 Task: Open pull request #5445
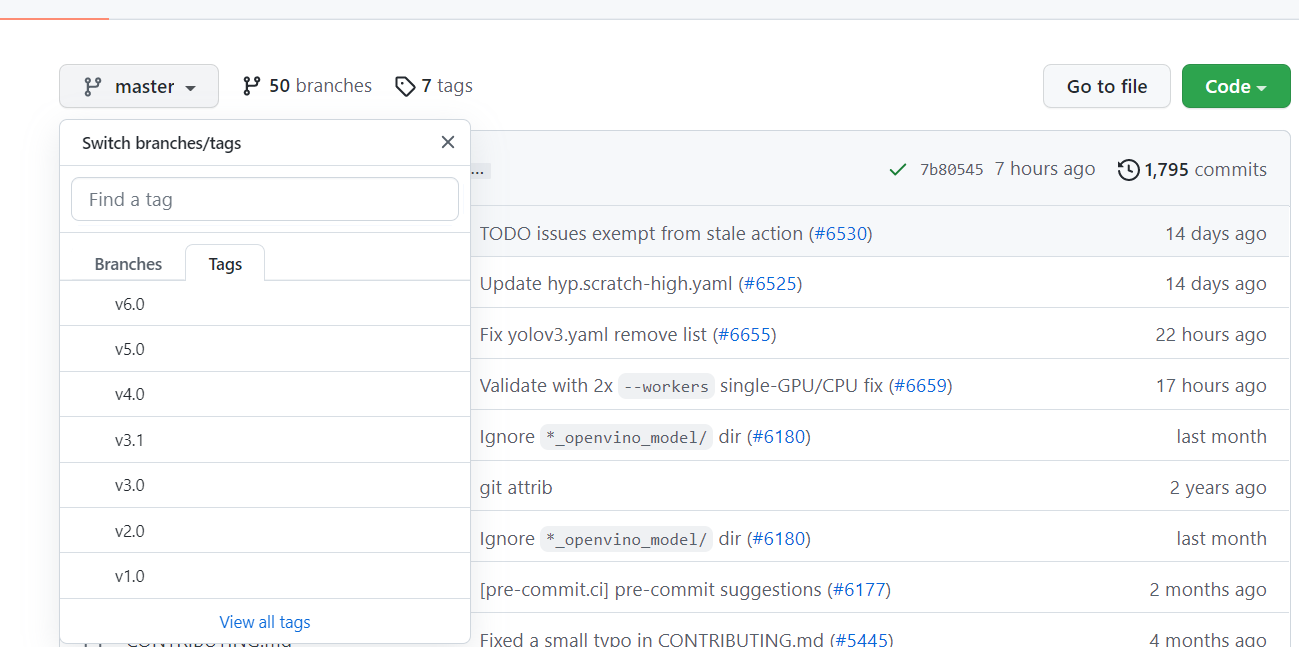(x=861, y=640)
